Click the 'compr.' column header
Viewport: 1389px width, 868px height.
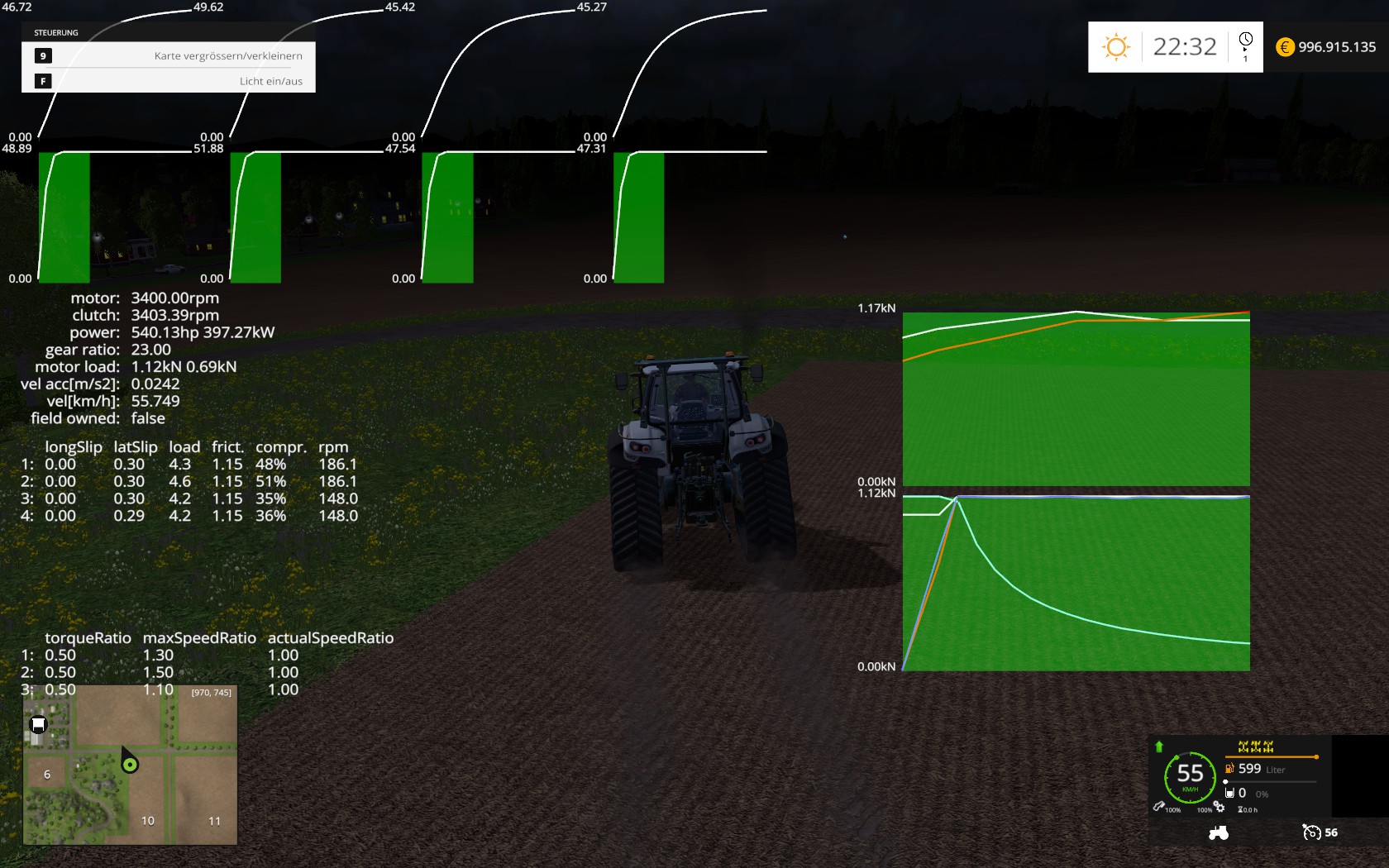click(281, 447)
